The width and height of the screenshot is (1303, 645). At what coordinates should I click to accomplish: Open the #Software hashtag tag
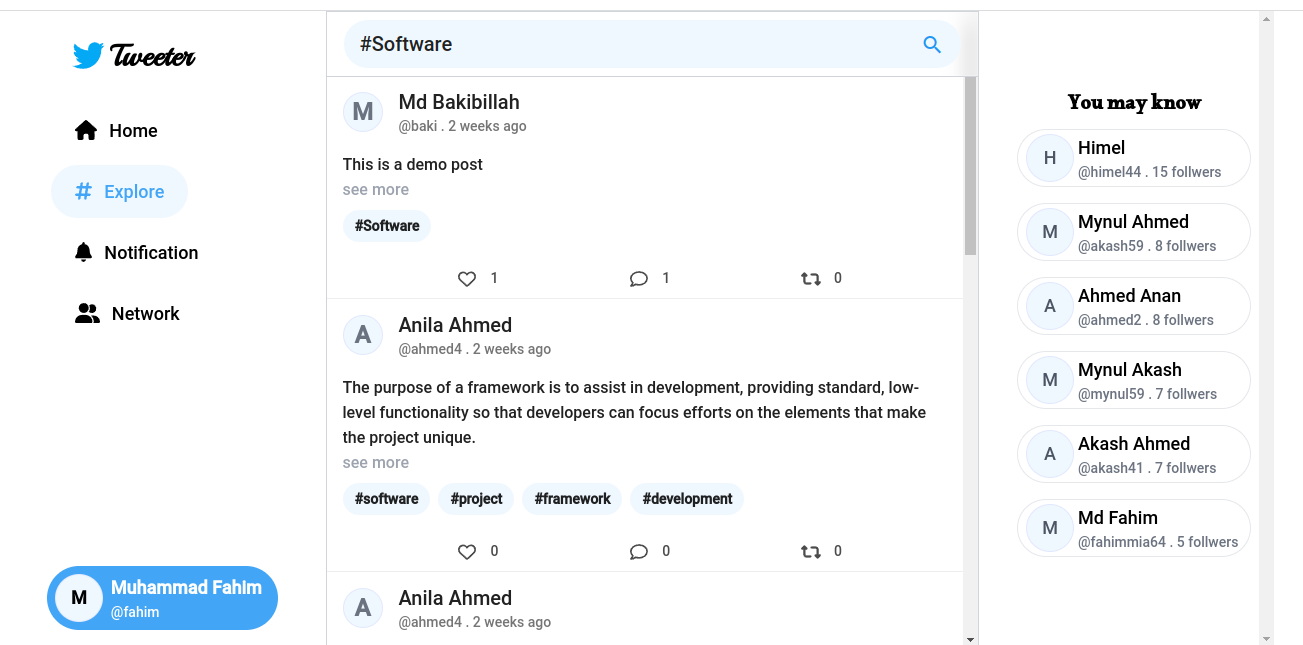[x=386, y=226]
